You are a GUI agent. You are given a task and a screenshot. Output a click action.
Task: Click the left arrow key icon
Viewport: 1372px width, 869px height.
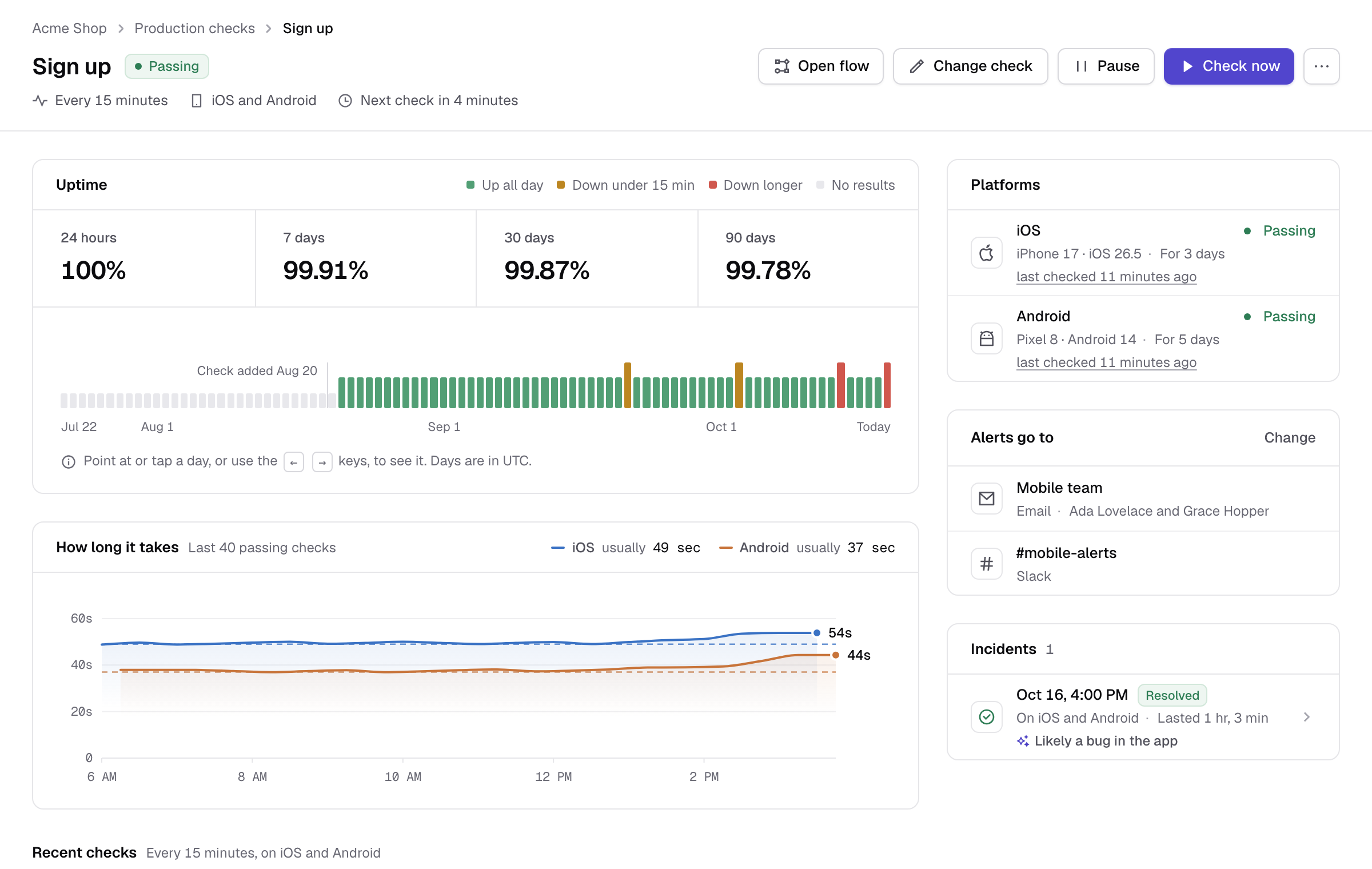pyautogui.click(x=294, y=462)
